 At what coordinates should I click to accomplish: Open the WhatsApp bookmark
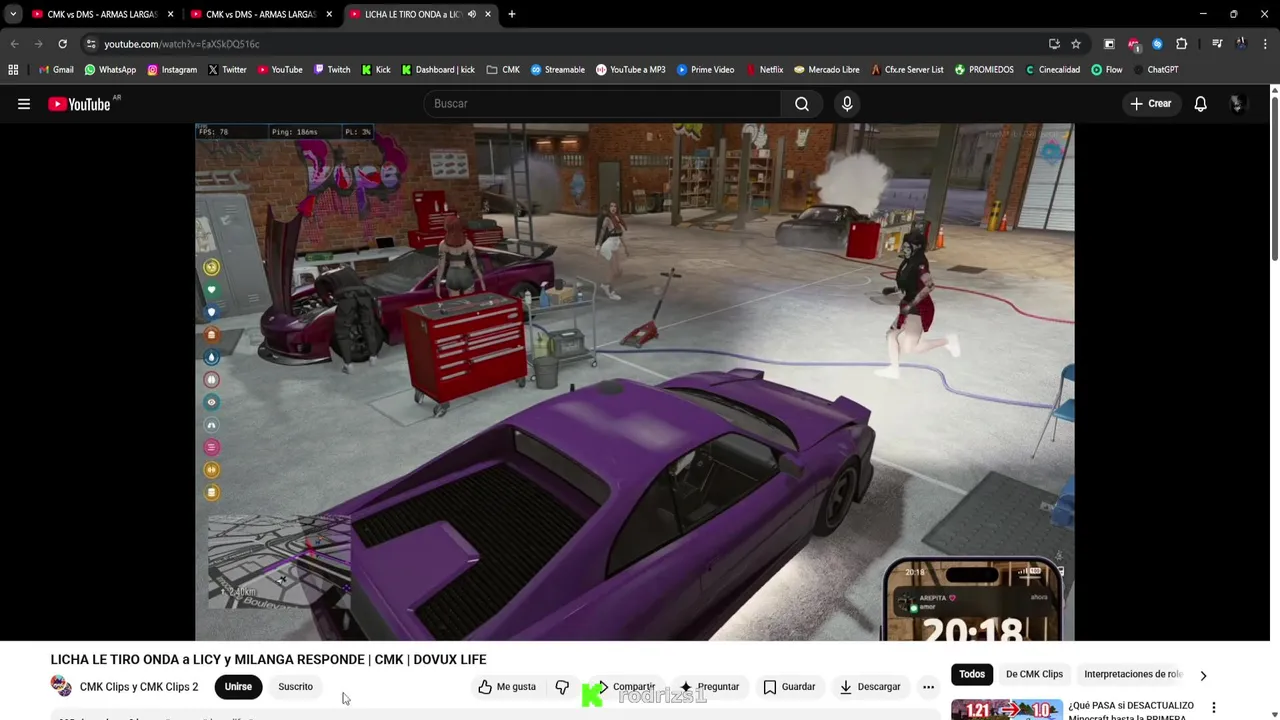pyautogui.click(x=110, y=70)
